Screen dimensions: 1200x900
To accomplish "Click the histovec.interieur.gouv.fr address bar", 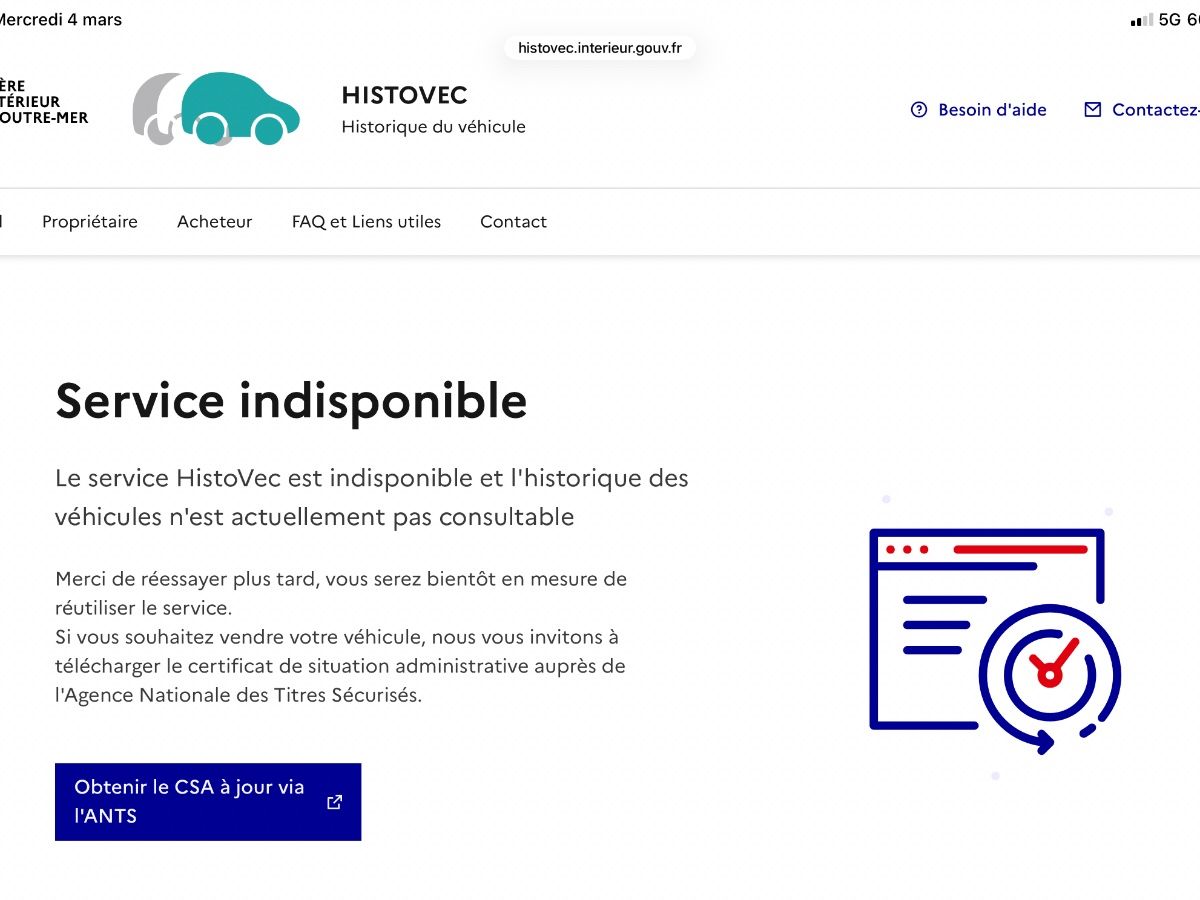I will 600,48.
